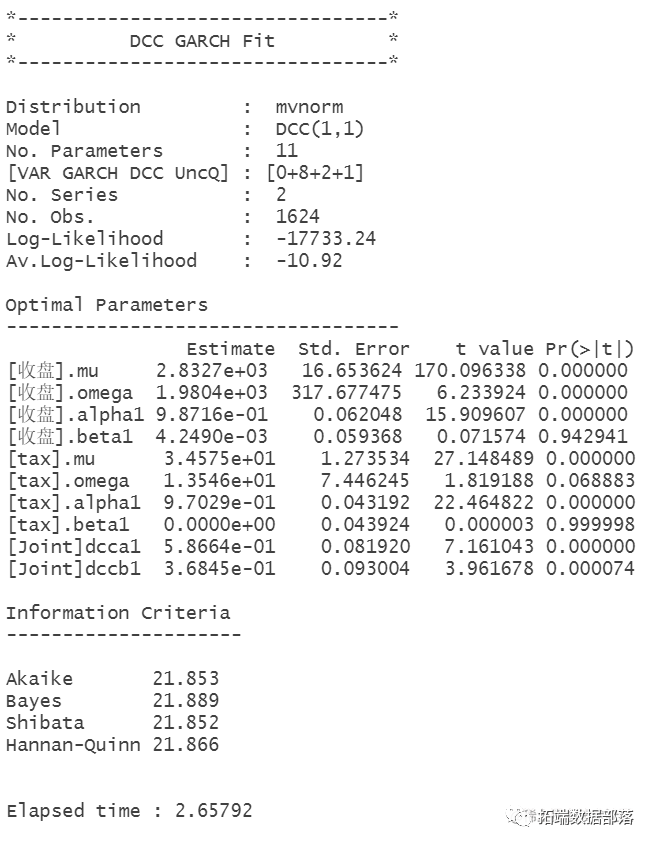Select the Hannan-Quinn criterion line

click(113, 745)
